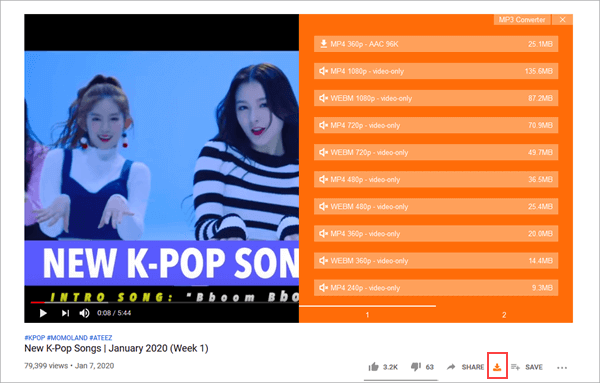Select MP4 360p video-only row

(x=436, y=234)
